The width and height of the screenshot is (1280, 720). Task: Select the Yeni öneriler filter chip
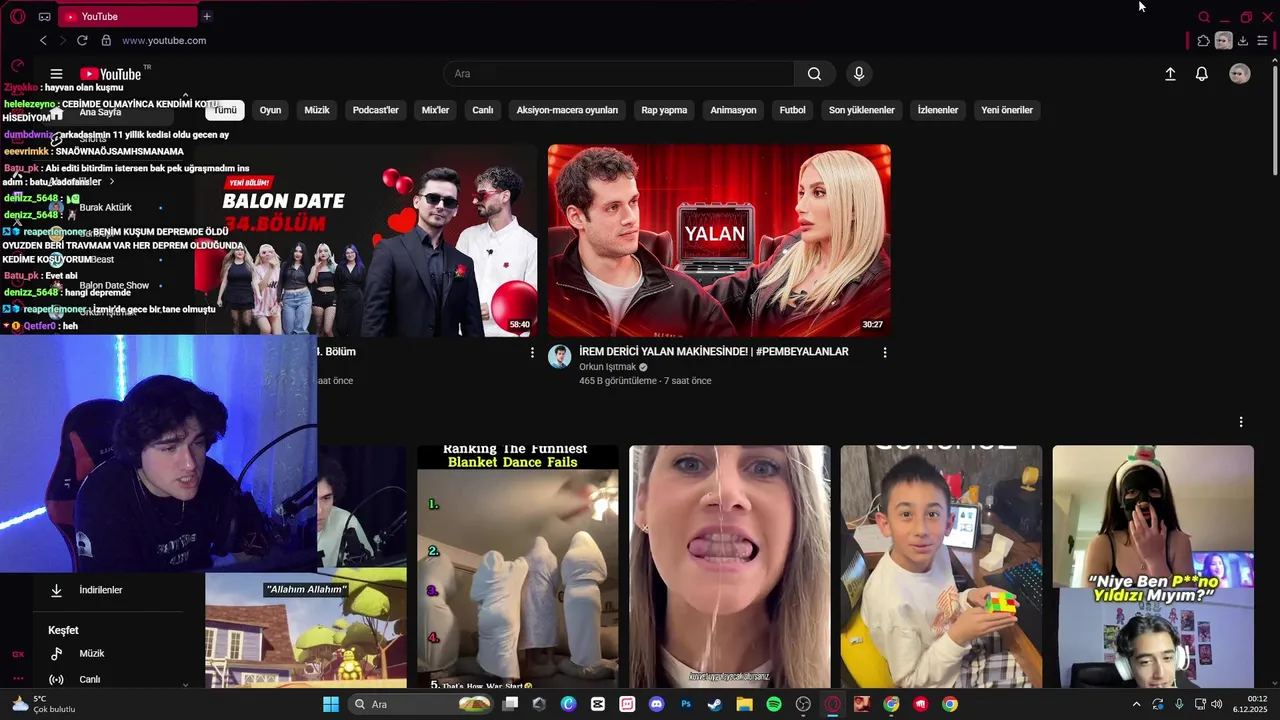click(1007, 110)
